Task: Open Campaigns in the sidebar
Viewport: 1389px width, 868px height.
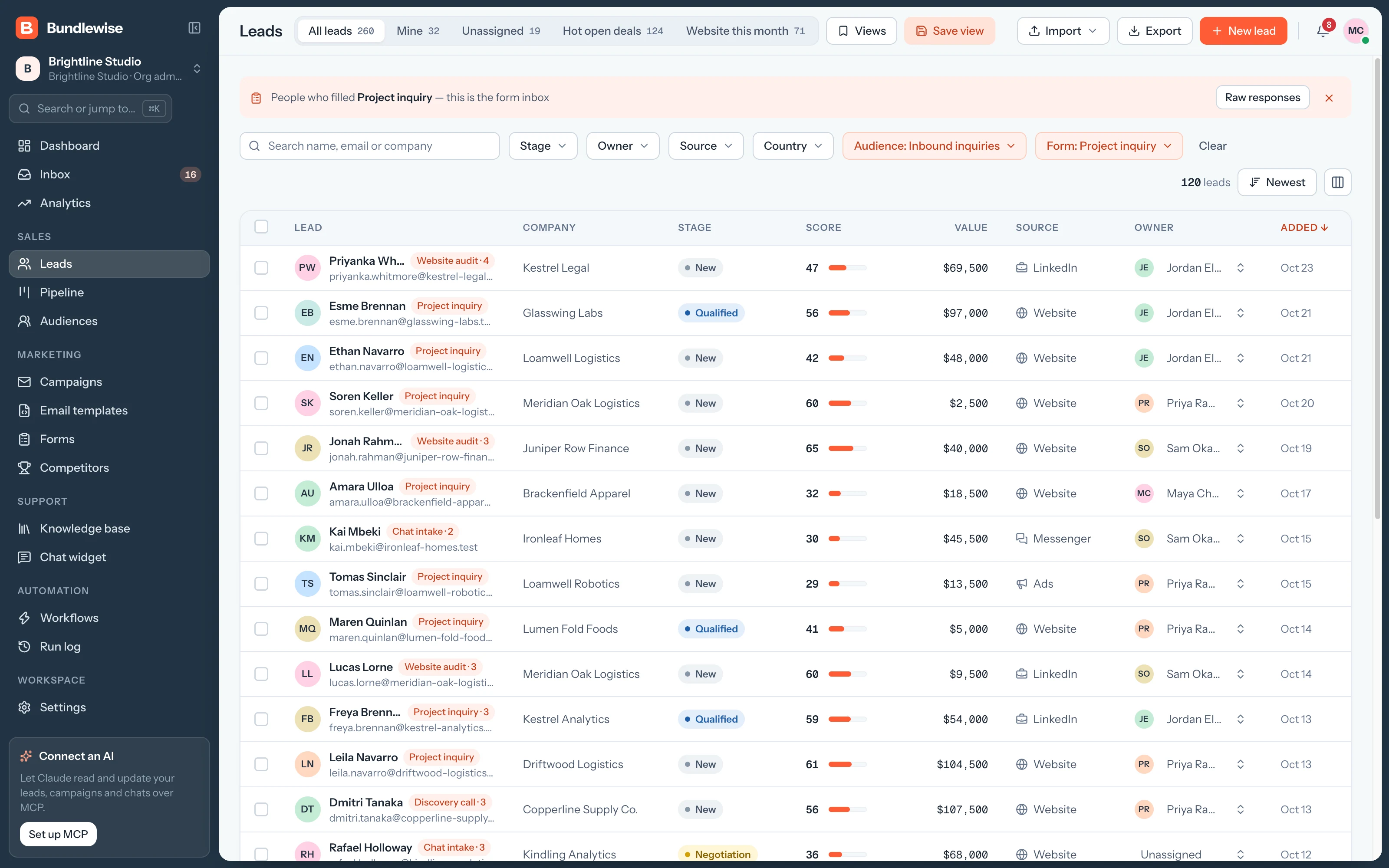Action: [x=109, y=382]
